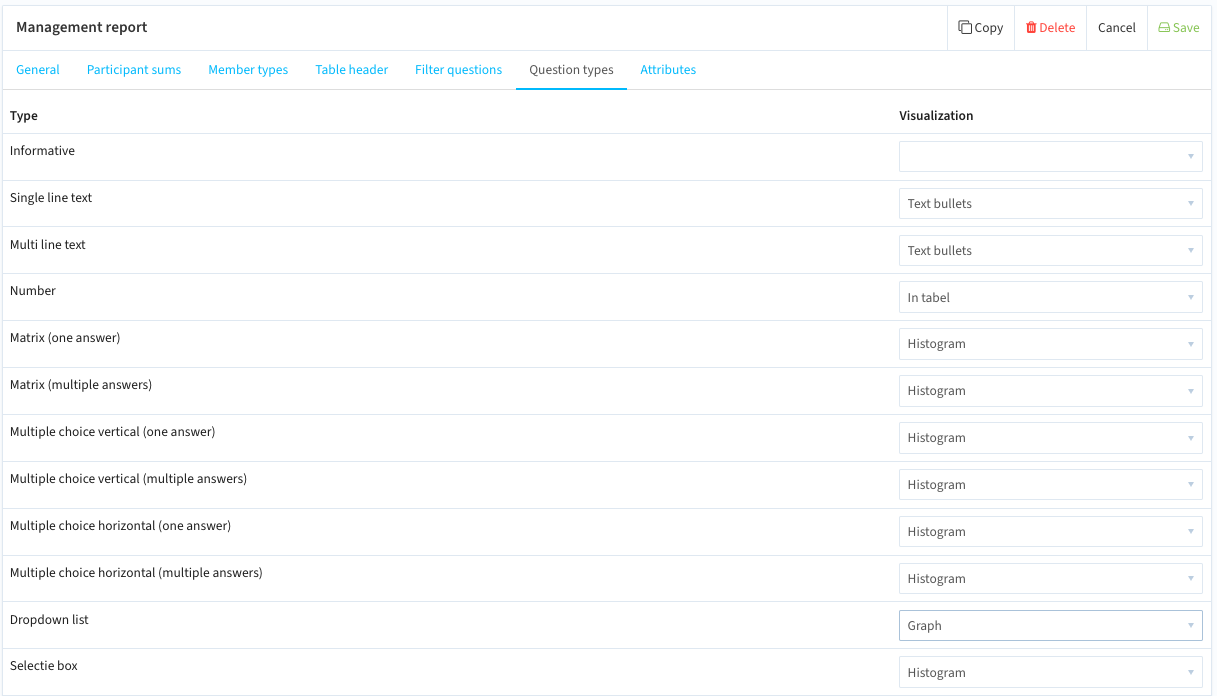Open dropdown for Multiple choice horizontal (one answer)
Screen dimensions: 1217x696
pos(1050,532)
